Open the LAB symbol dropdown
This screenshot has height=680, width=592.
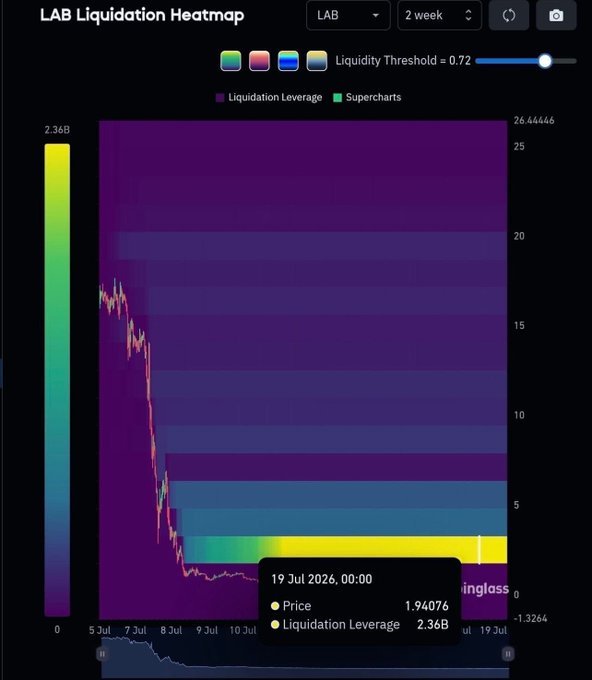348,16
